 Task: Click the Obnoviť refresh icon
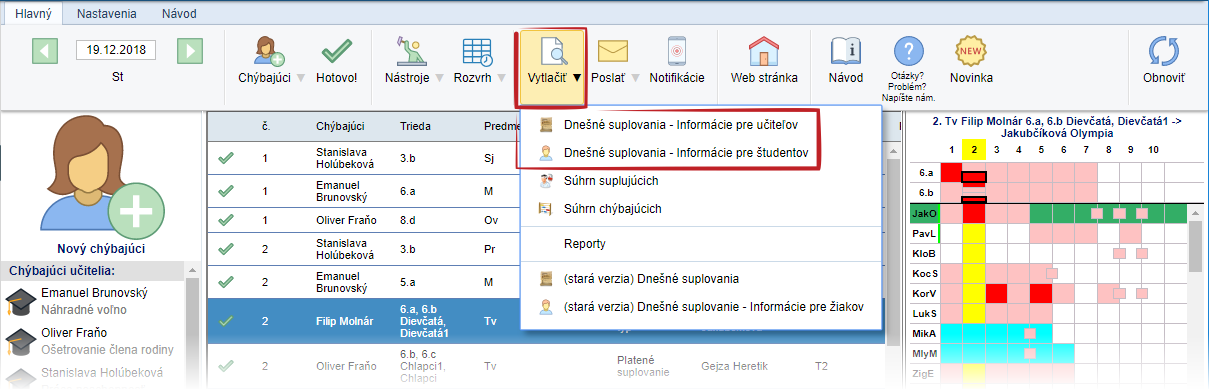coord(1164,52)
